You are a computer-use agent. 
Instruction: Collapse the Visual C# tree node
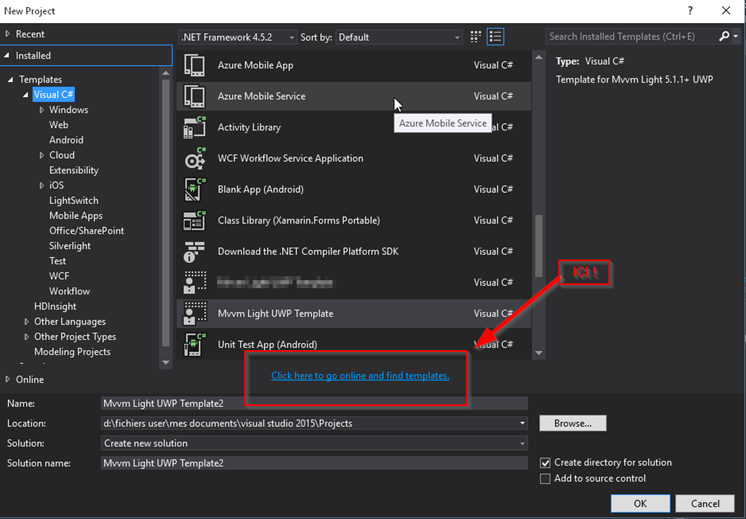pos(26,95)
